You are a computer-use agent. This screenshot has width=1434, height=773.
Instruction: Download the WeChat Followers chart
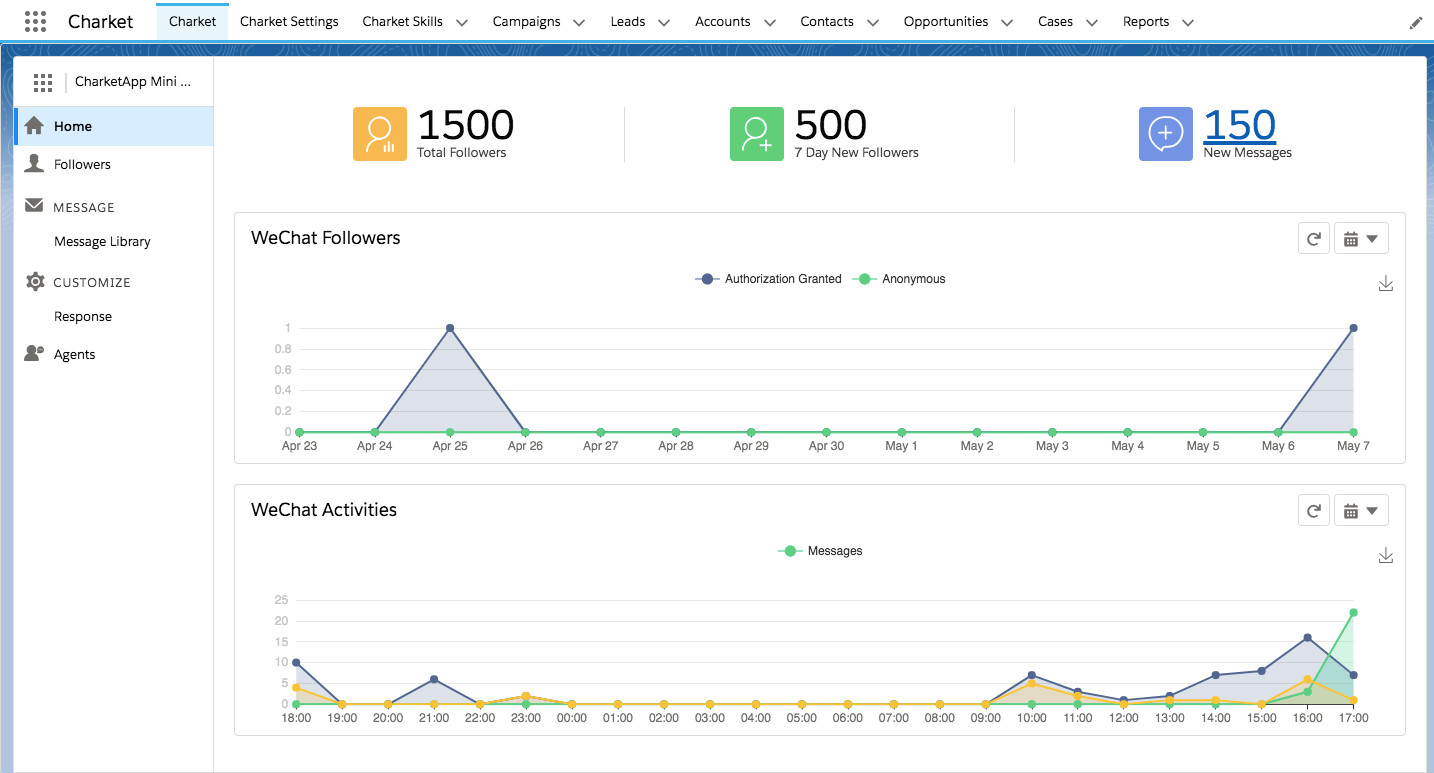point(1385,284)
